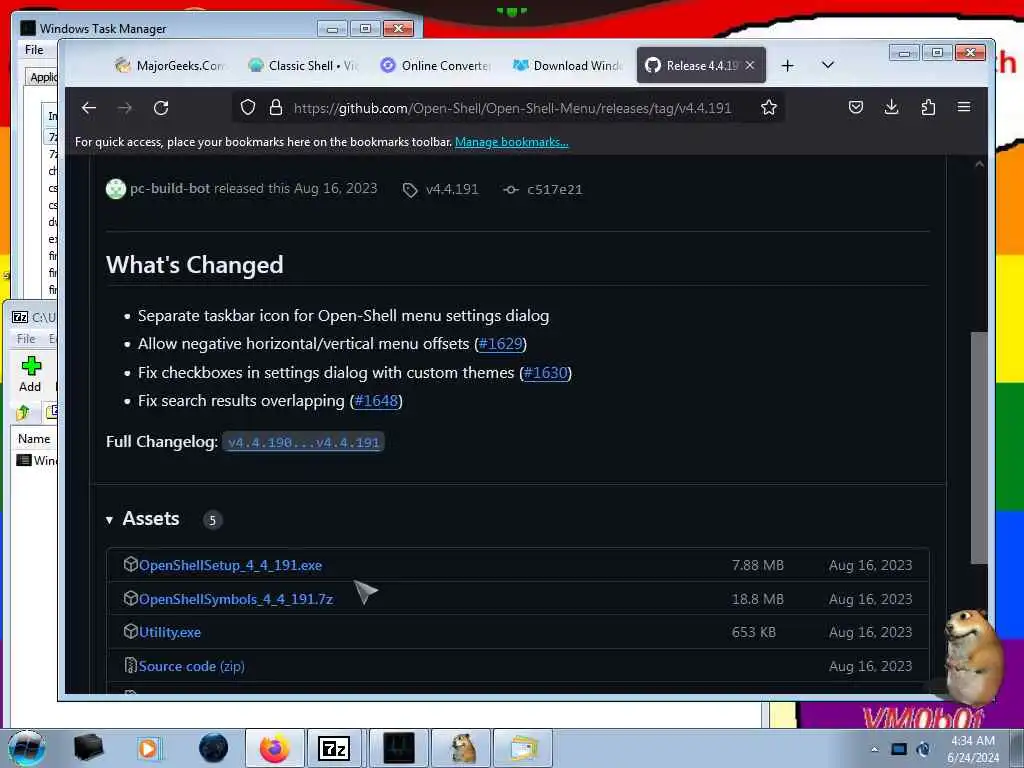Open issue #1629 link
The height and width of the screenshot is (768, 1024).
point(501,344)
